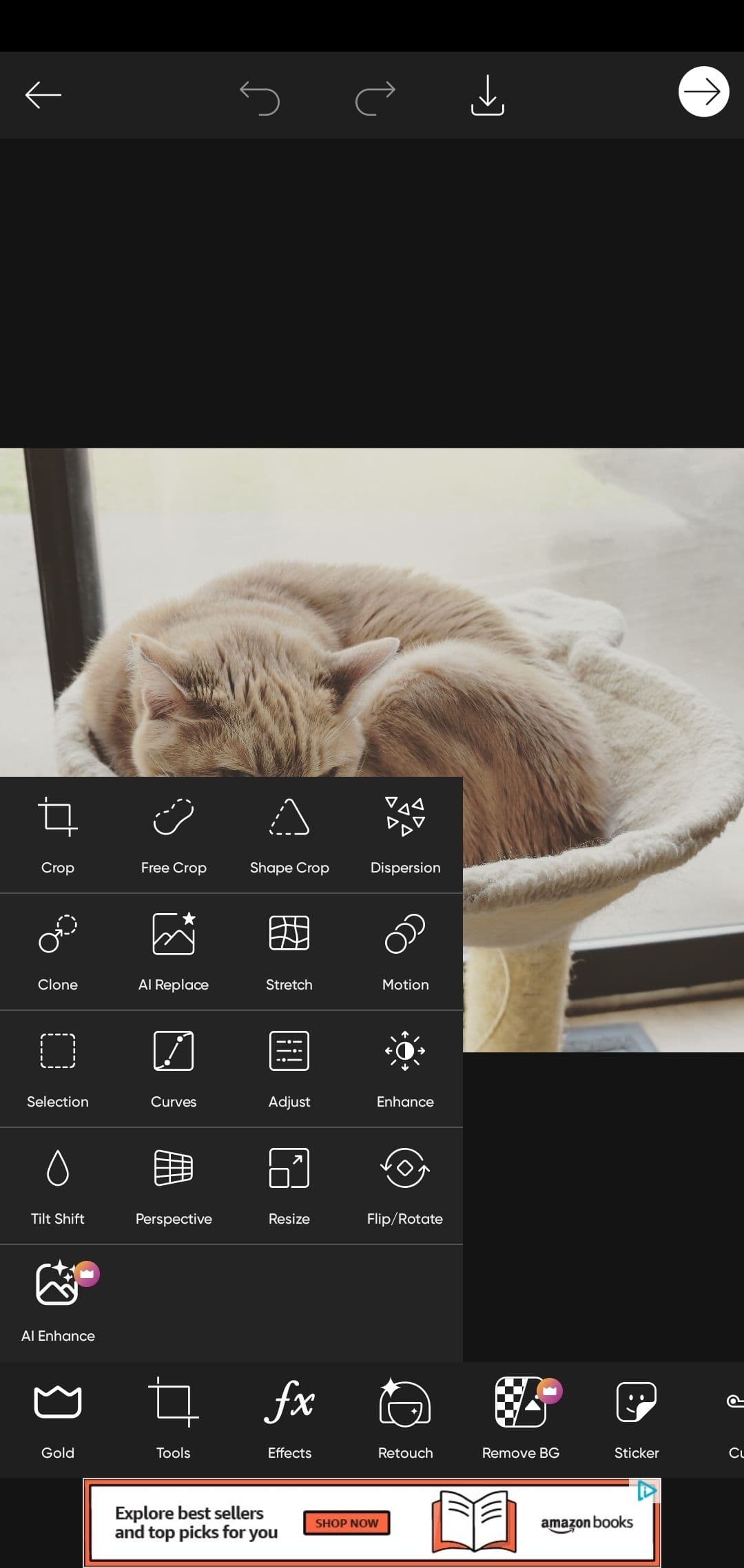Launch AI Enhance premium tool
The width and height of the screenshot is (744, 1568).
[x=58, y=1302]
